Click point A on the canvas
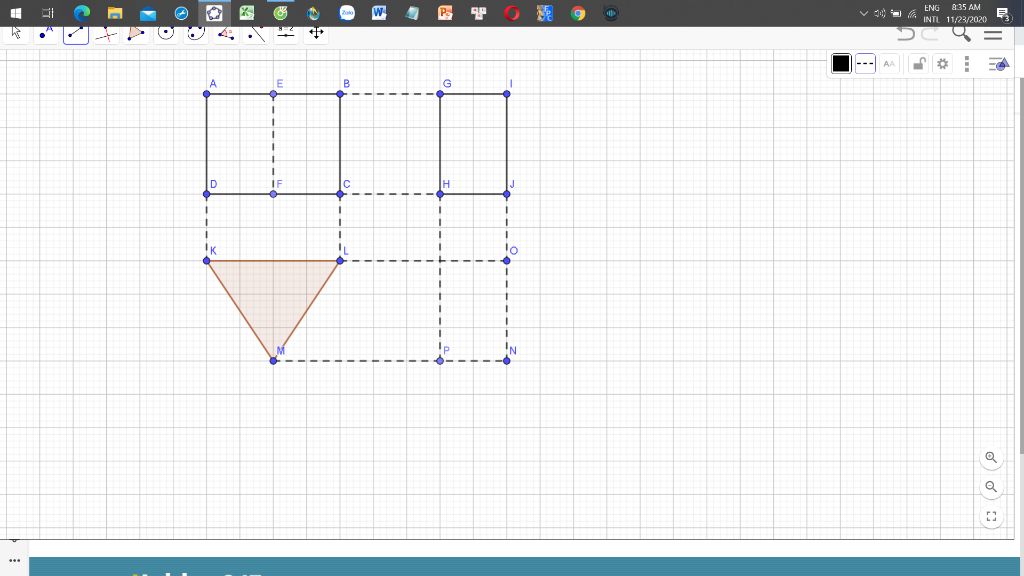The height and width of the screenshot is (576, 1024). pyautogui.click(x=206, y=94)
